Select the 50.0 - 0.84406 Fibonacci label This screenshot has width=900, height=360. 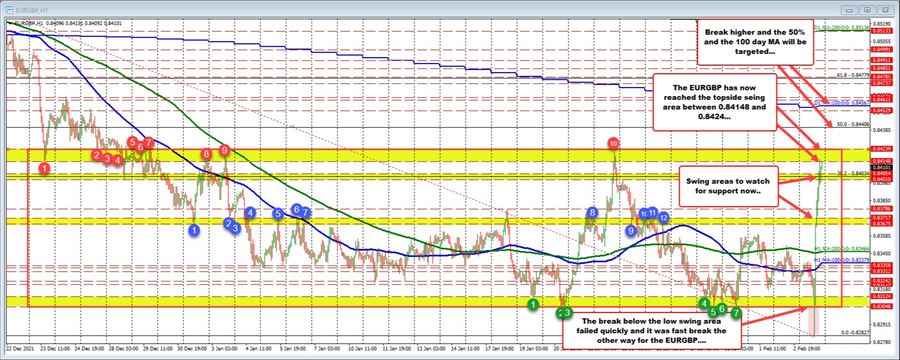coord(854,123)
